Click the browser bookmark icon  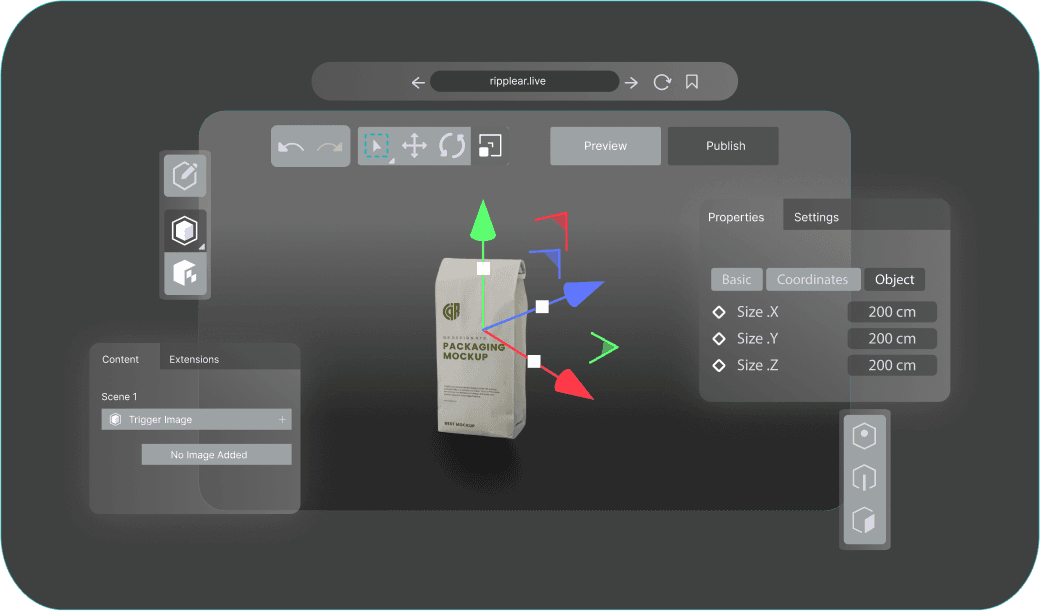(x=692, y=82)
